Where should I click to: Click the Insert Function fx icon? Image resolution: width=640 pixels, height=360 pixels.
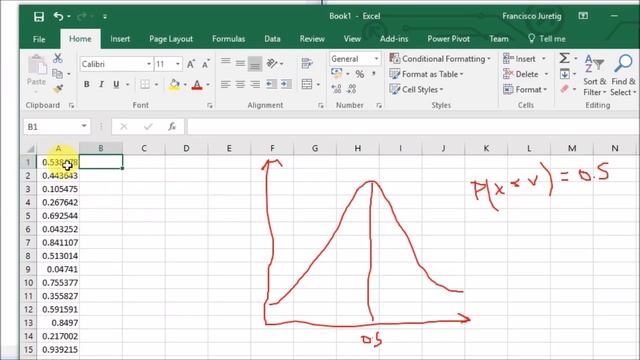[172, 127]
